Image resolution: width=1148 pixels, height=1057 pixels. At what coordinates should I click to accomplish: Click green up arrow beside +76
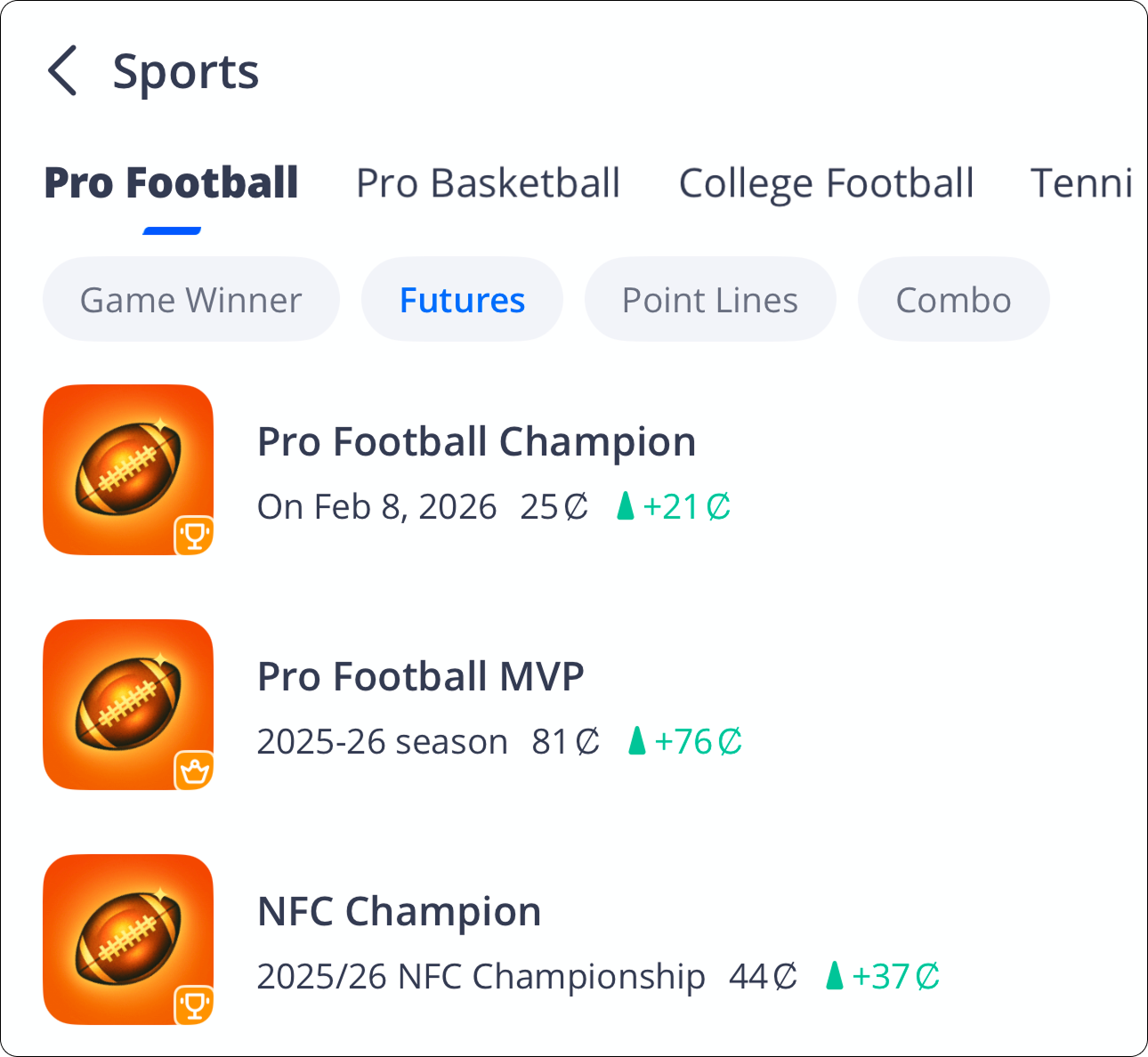[636, 740]
